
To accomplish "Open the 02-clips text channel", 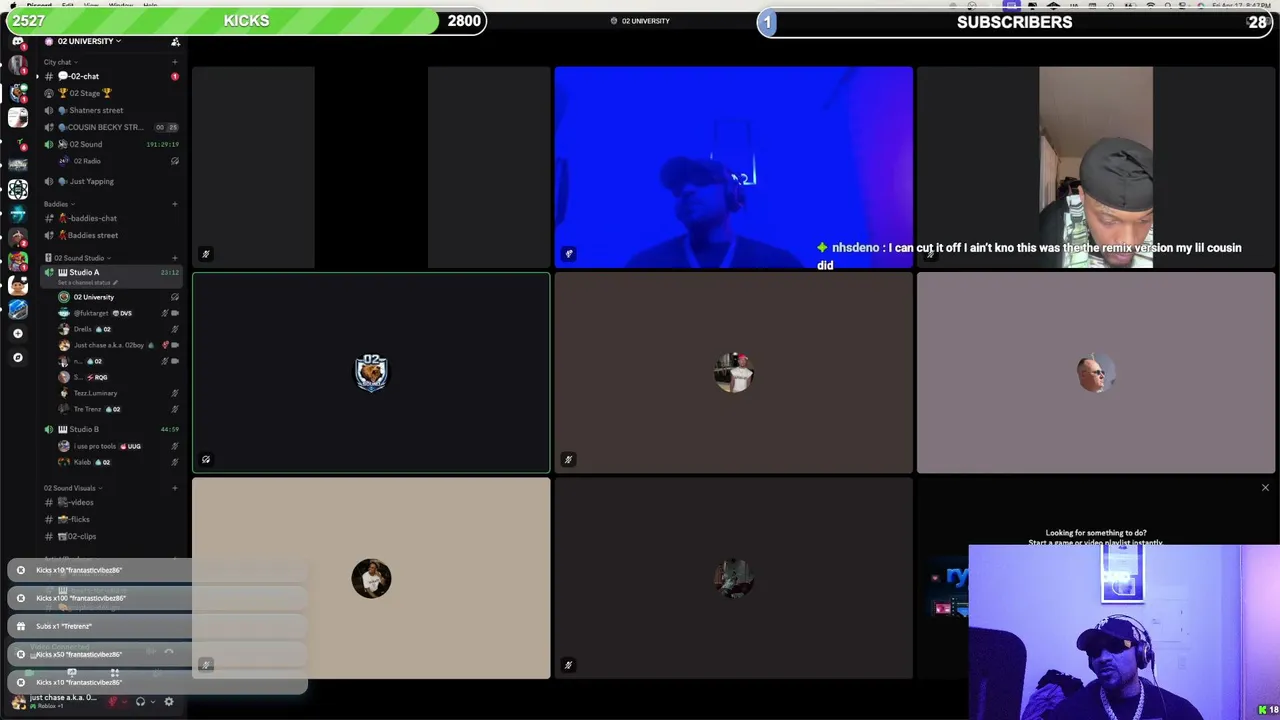I will [x=111, y=536].
